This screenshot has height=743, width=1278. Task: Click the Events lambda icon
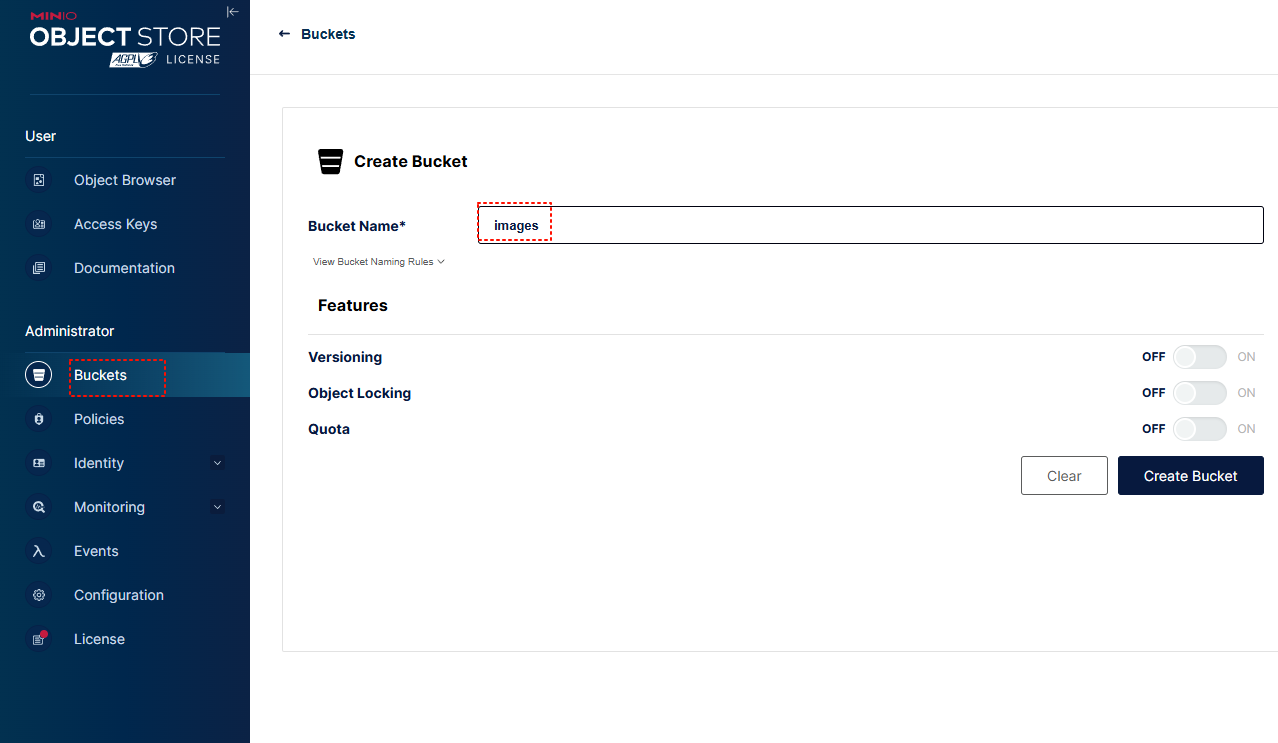click(39, 551)
